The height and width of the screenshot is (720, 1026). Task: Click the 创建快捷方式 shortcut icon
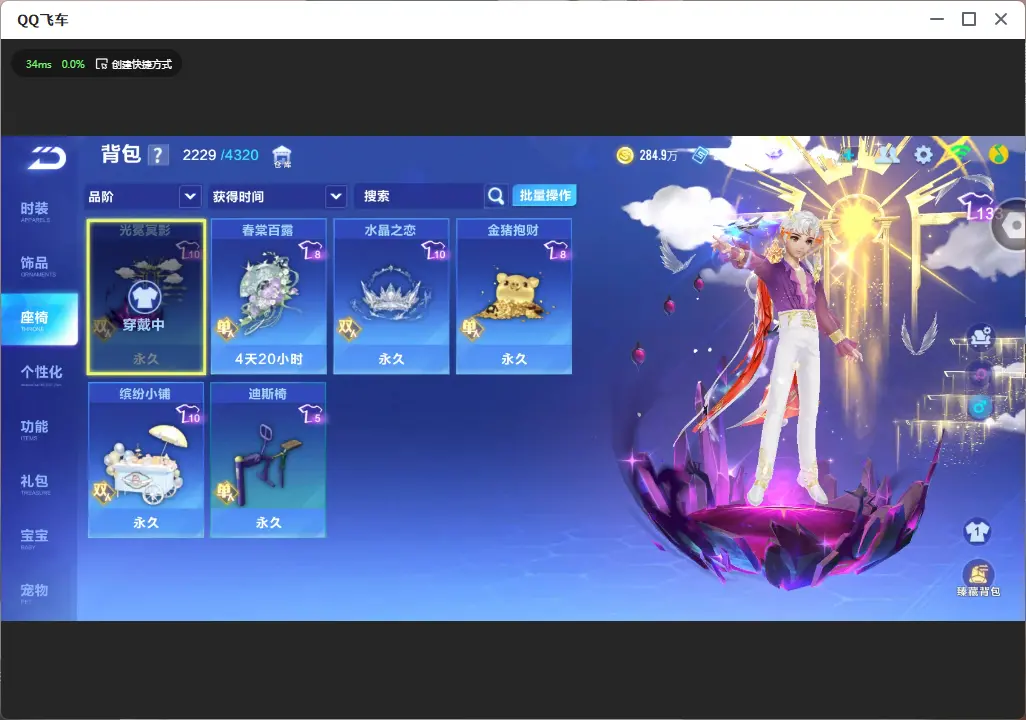[101, 64]
